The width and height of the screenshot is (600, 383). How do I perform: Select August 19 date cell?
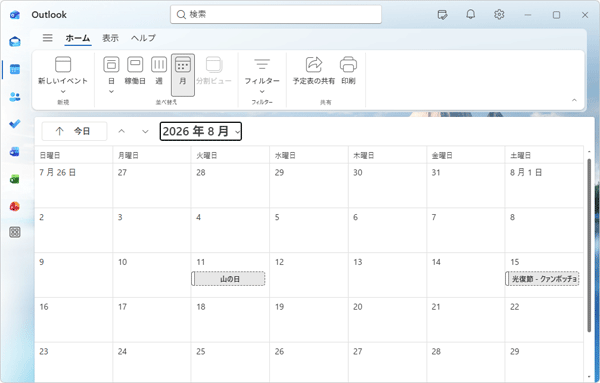(309, 320)
